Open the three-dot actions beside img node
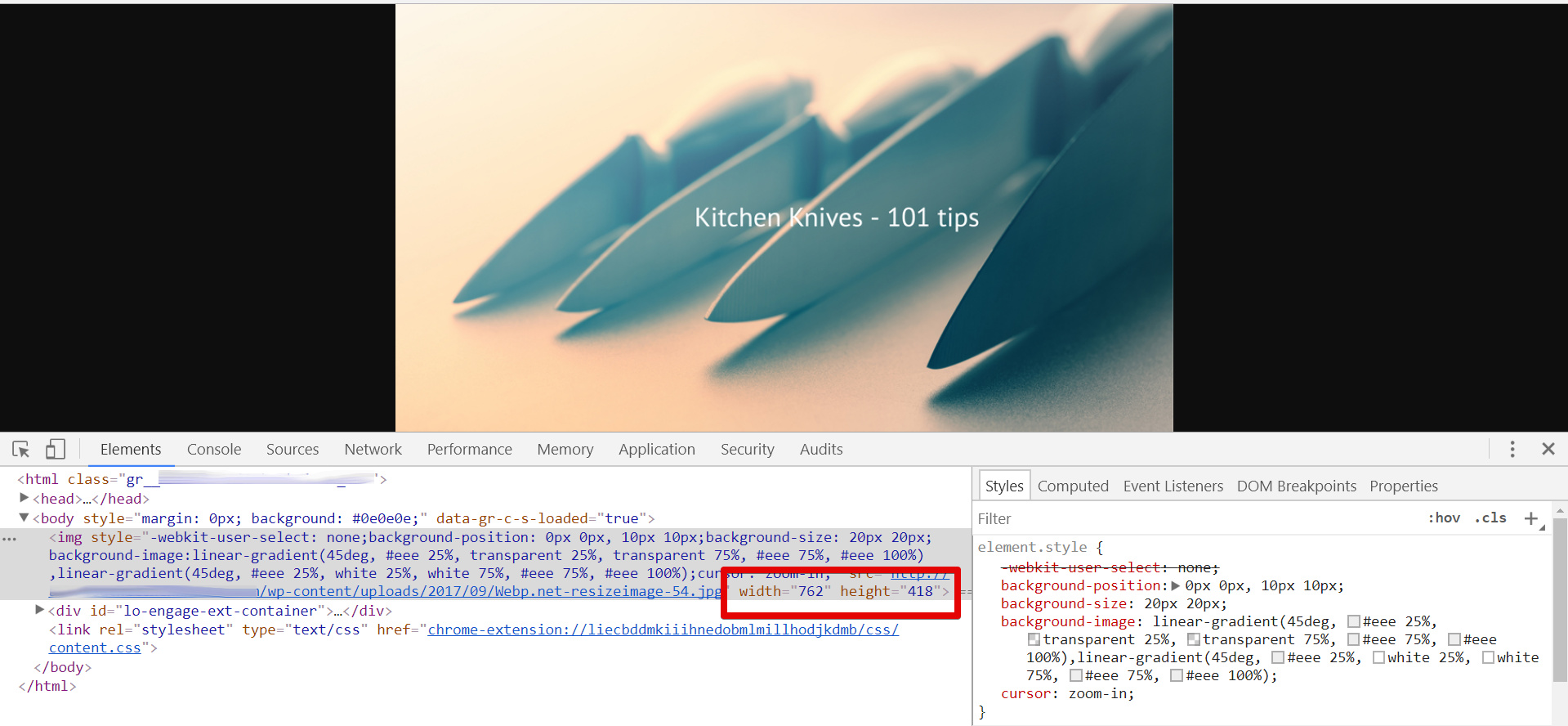Image resolution: width=1568 pixels, height=726 pixels. [9, 539]
